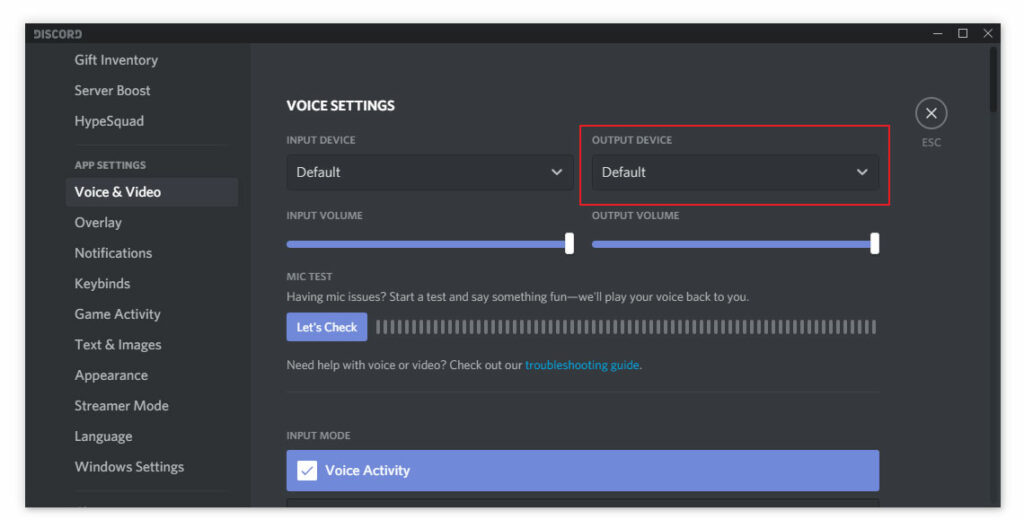Close the Discord window
1024x520 pixels.
click(987, 33)
